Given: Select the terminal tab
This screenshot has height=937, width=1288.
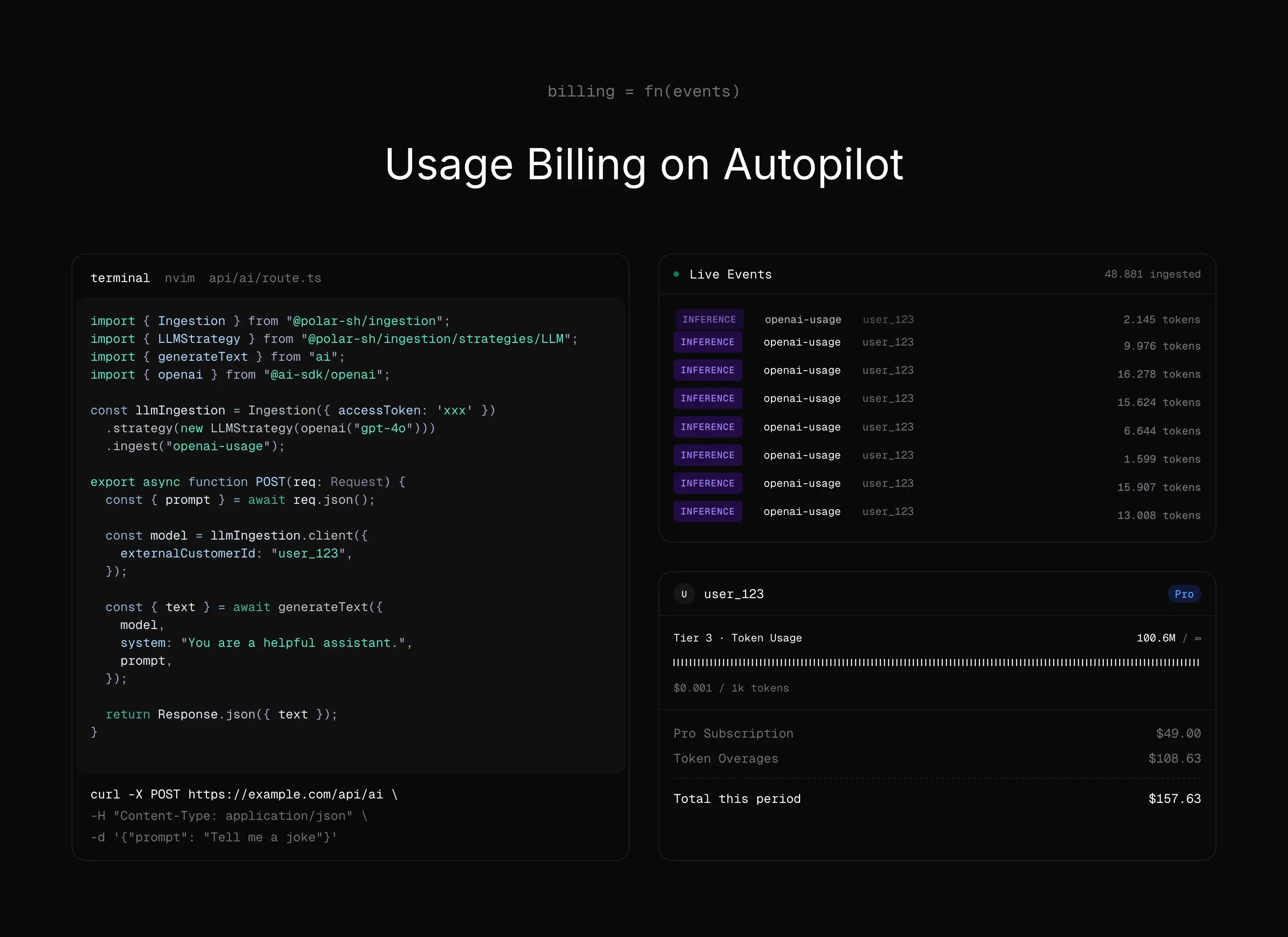Looking at the screenshot, I should tap(120, 278).
